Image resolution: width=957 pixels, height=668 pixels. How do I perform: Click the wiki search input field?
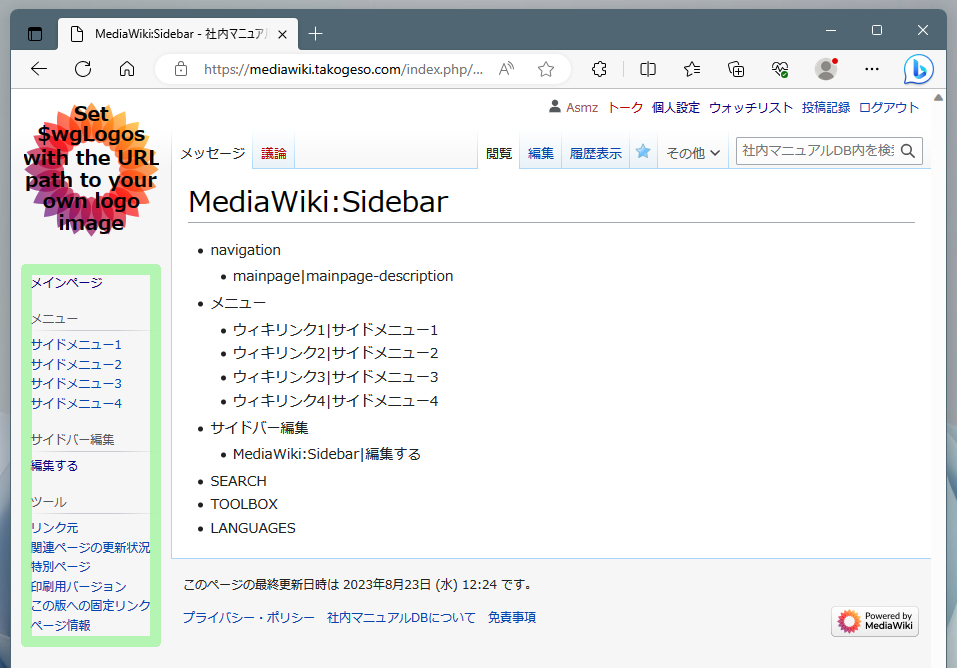816,151
